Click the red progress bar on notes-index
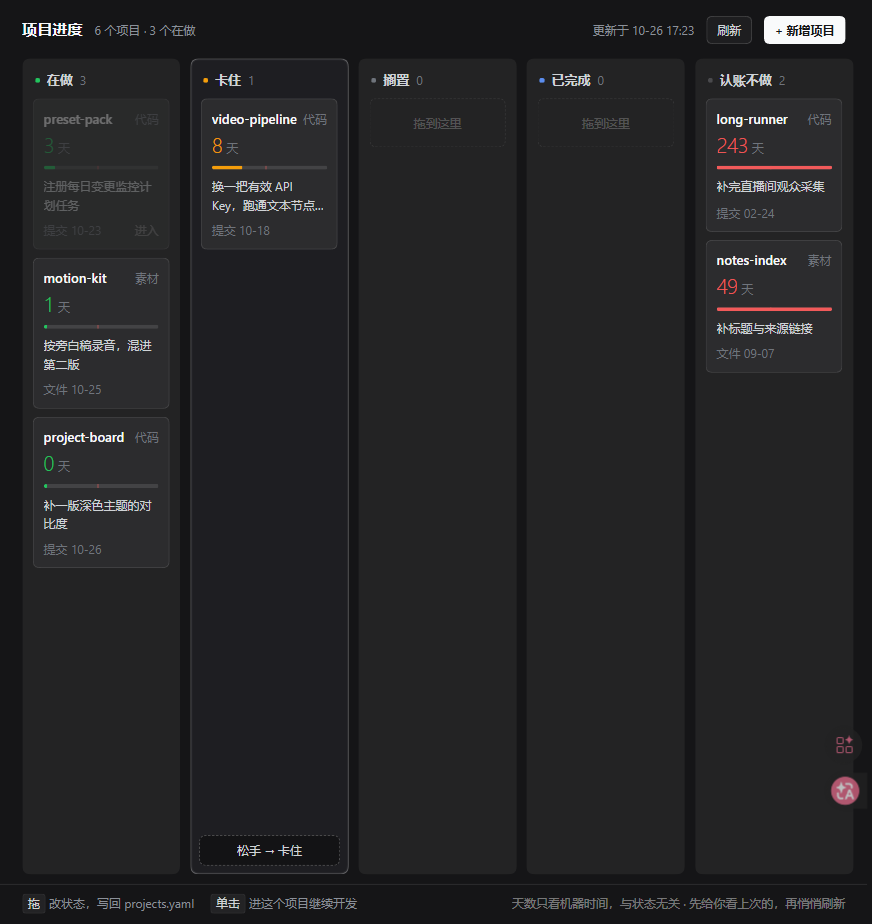 [774, 309]
